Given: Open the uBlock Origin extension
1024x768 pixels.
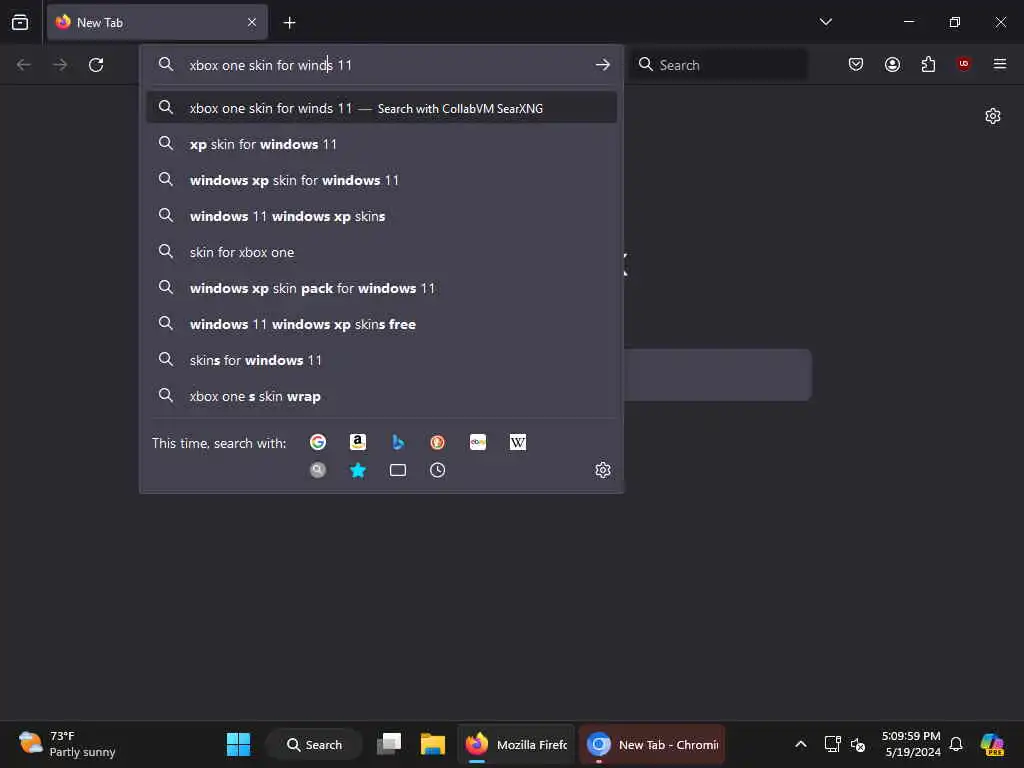Looking at the screenshot, I should (964, 64).
